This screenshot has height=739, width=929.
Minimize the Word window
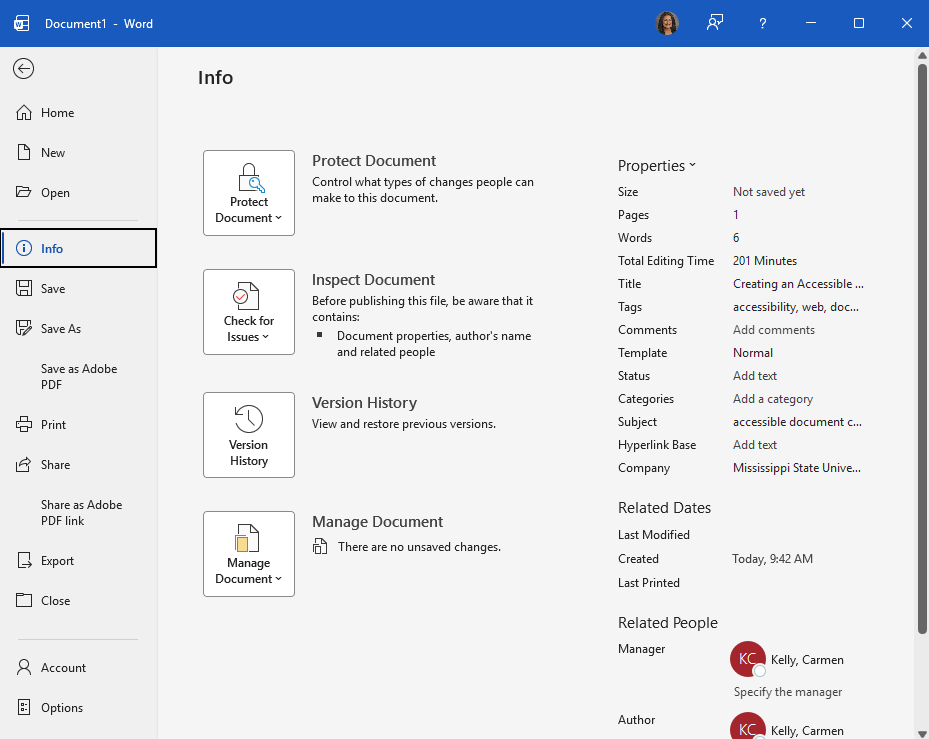click(811, 23)
